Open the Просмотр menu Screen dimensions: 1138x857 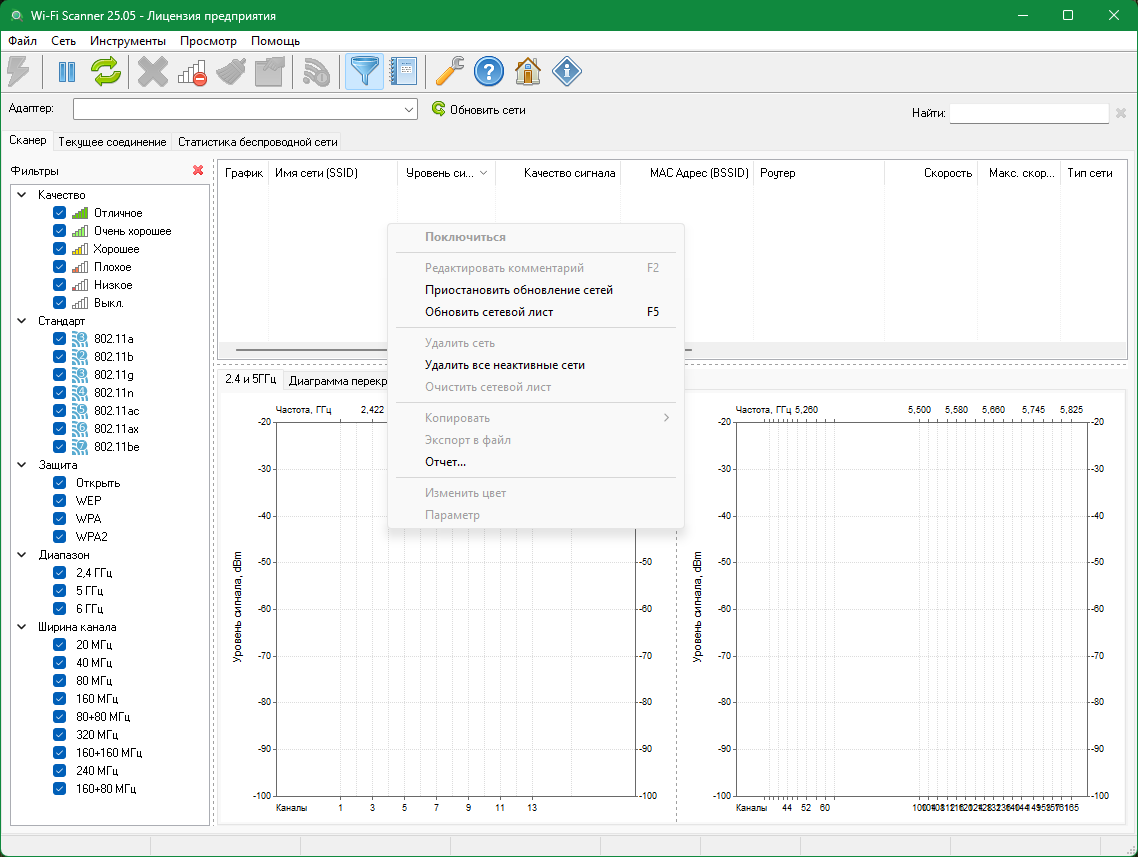[208, 41]
